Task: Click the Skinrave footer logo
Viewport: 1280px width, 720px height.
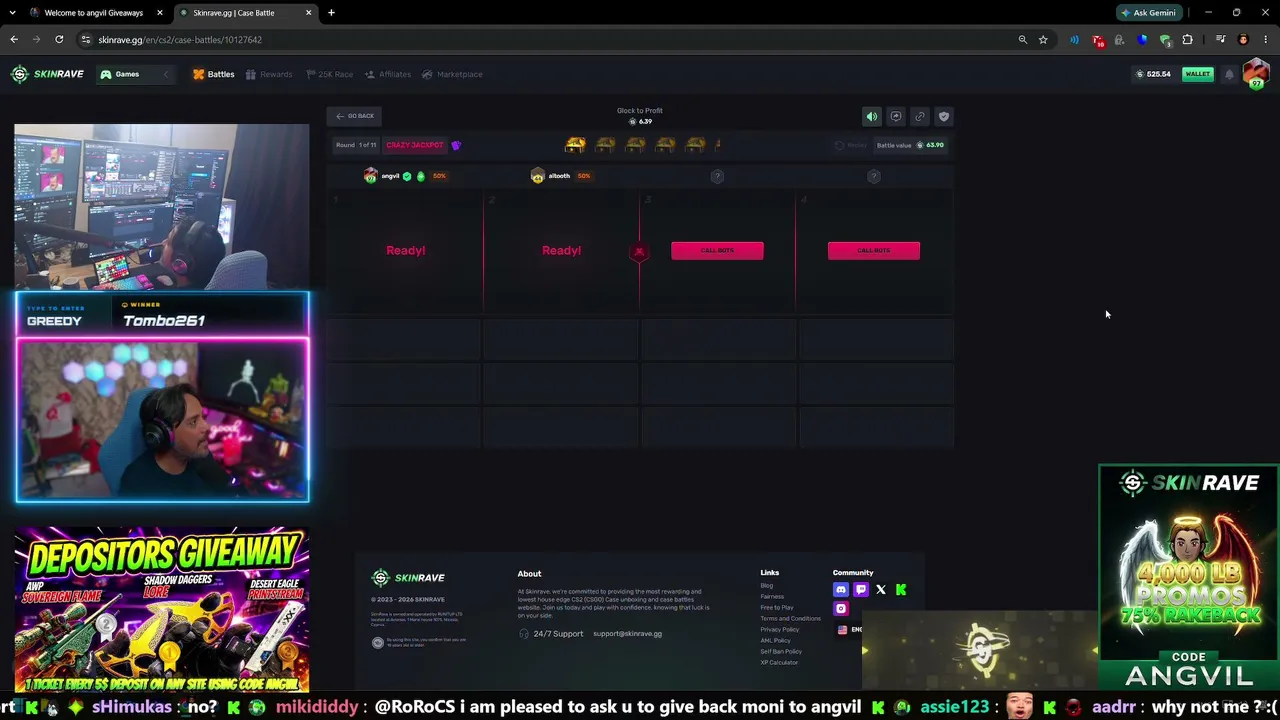Action: click(408, 578)
